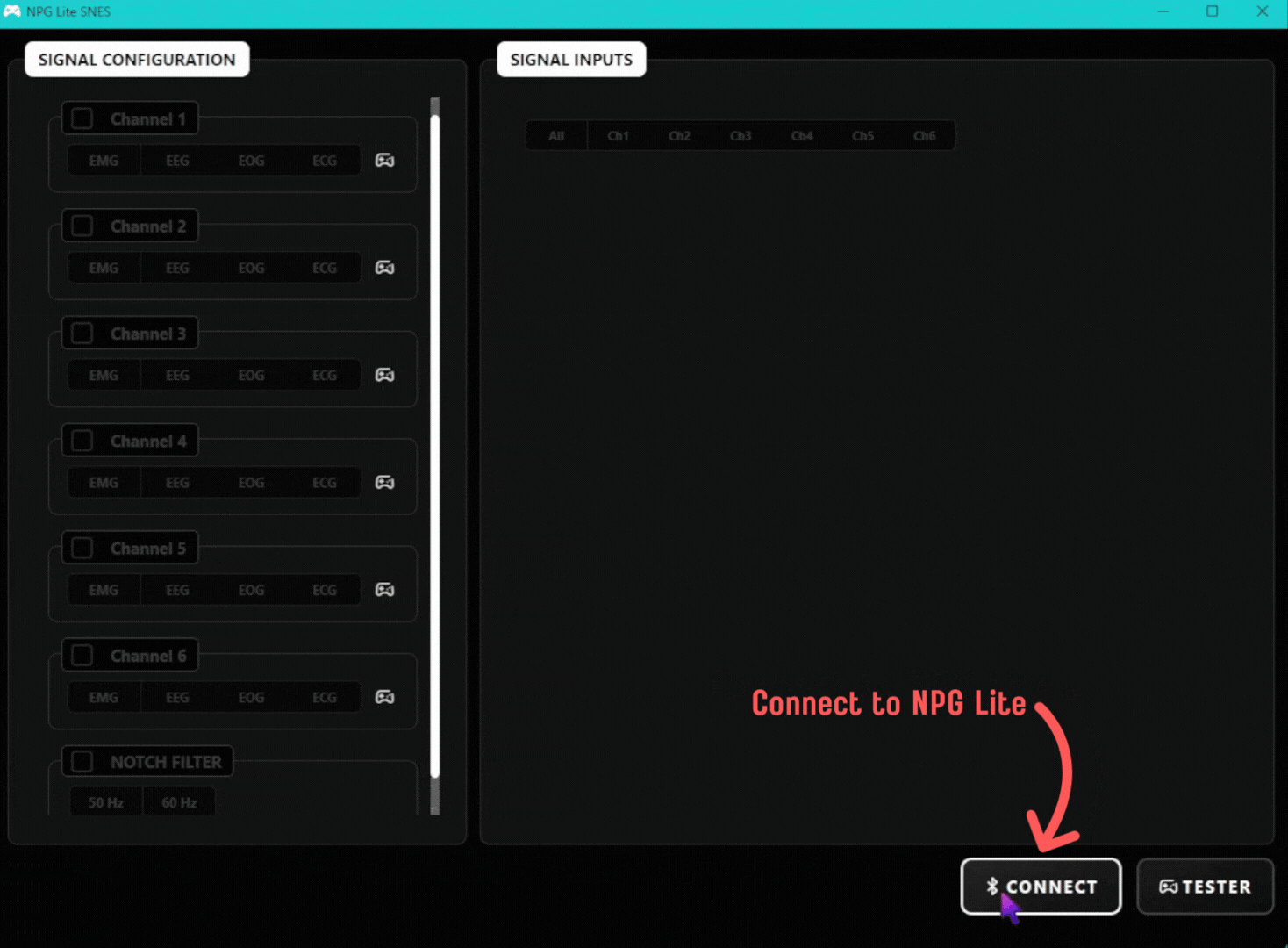Screen dimensions: 1288x948
Task: Click the Bluetooth CONNECT button
Action: click(1041, 887)
